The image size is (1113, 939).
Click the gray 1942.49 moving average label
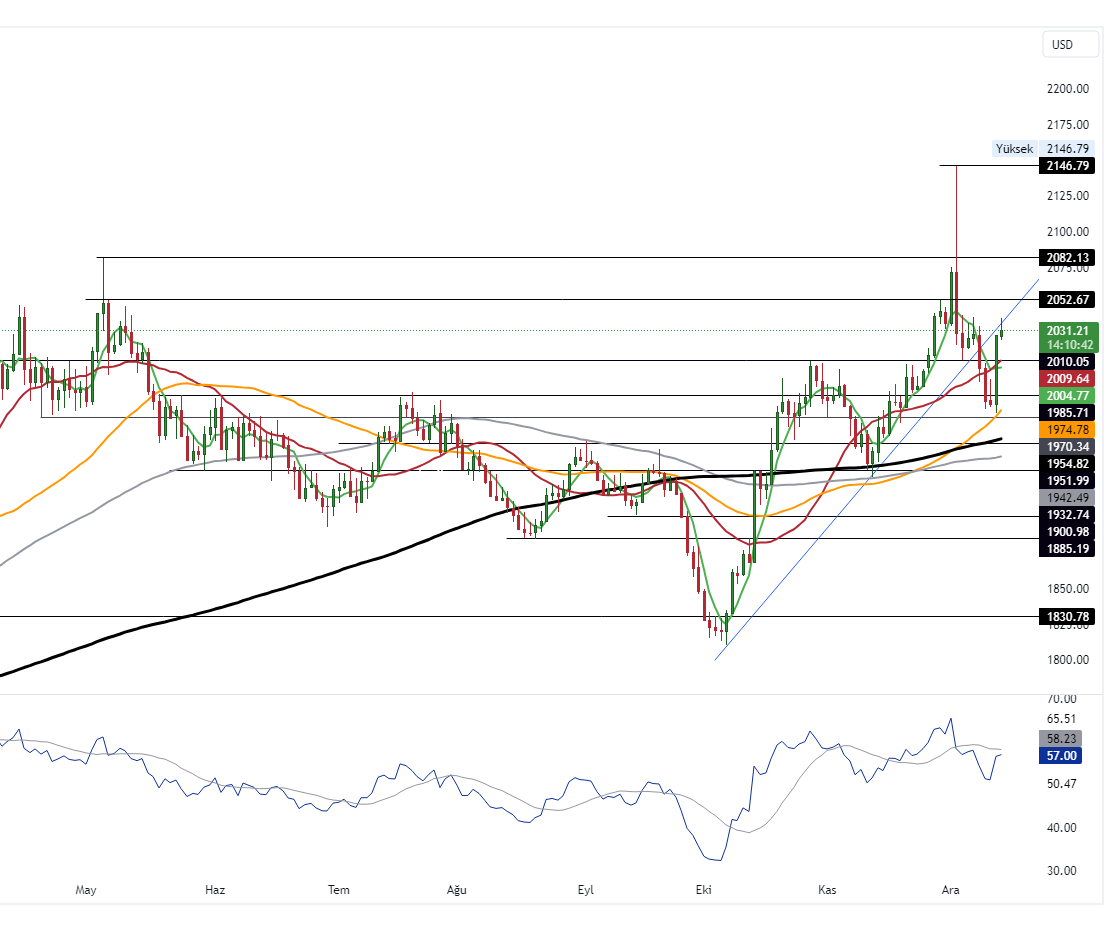[x=1067, y=497]
